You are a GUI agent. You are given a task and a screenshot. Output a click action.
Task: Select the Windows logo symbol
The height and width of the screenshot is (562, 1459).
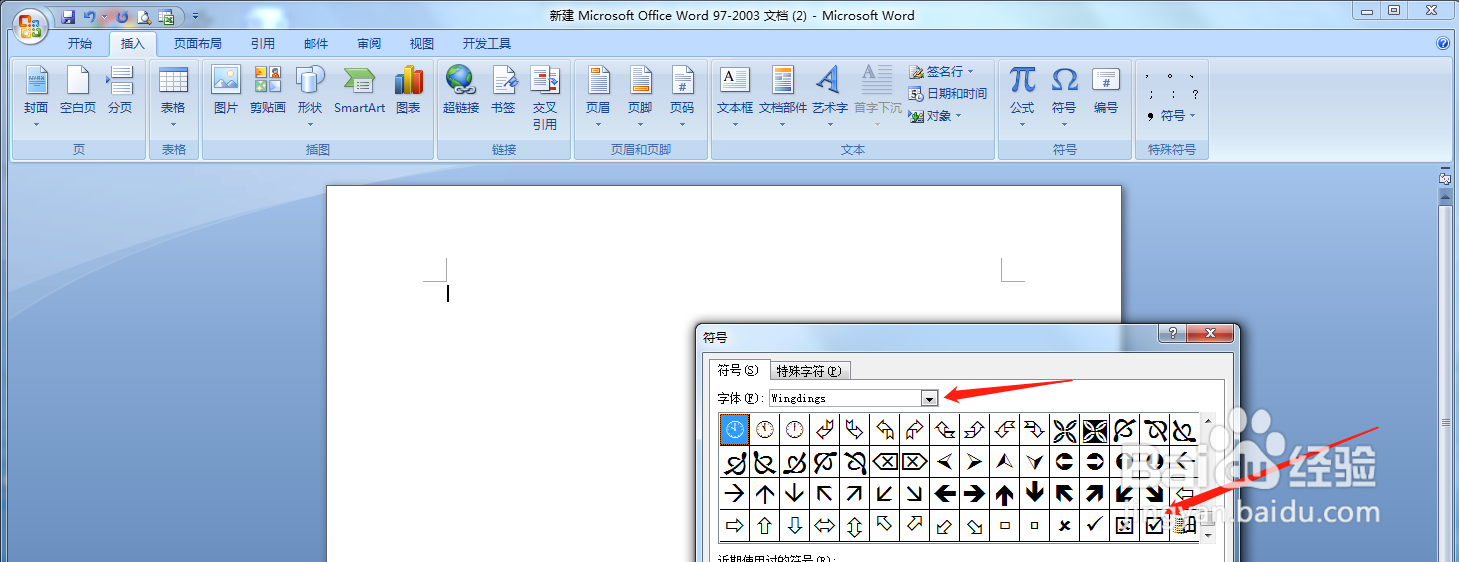1185,525
